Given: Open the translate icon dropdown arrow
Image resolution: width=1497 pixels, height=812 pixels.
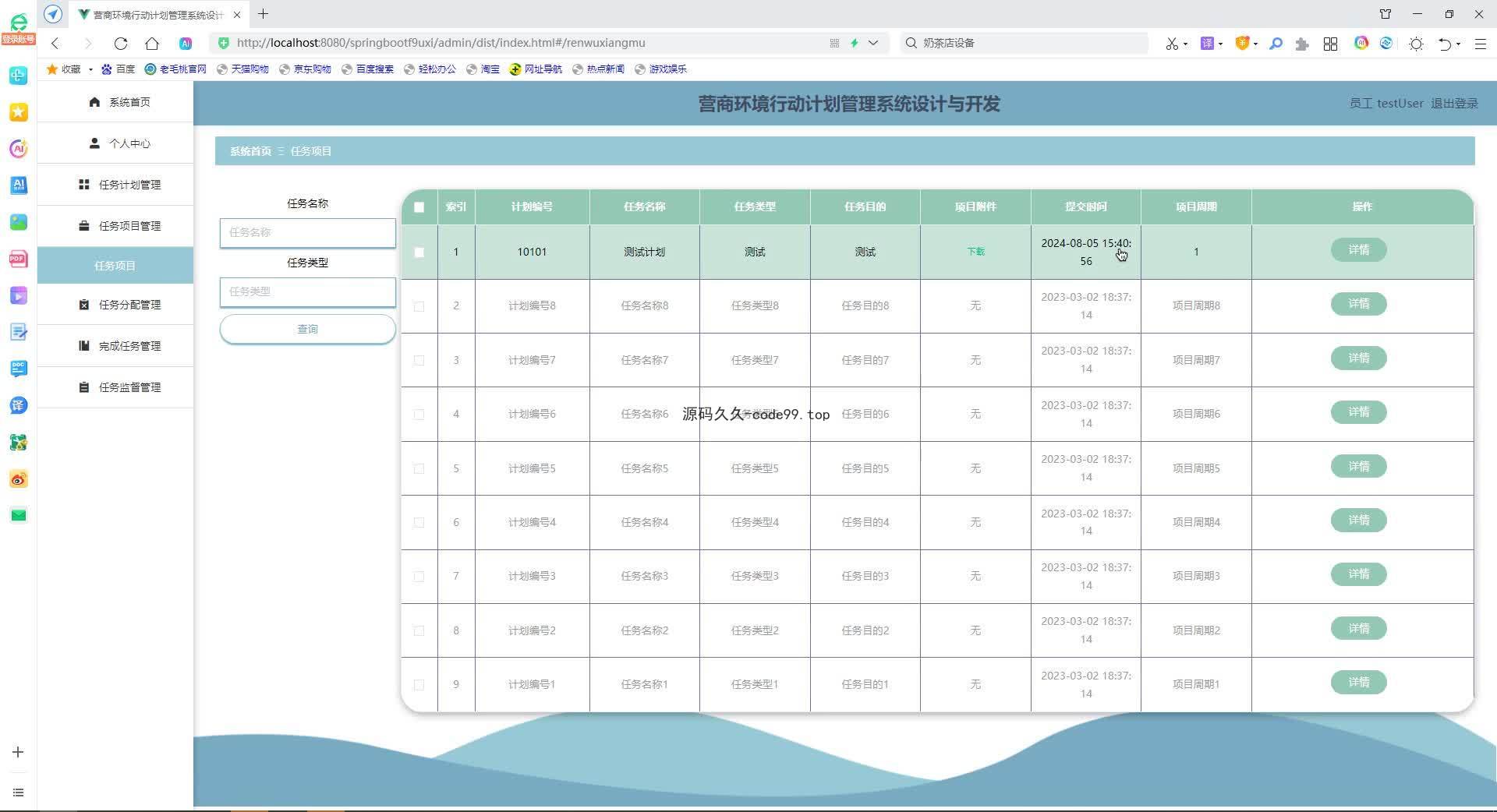Looking at the screenshot, I should 1220,44.
